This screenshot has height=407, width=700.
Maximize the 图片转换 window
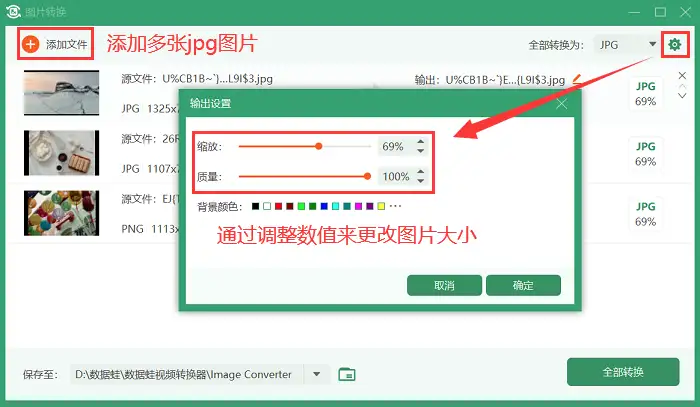point(660,12)
